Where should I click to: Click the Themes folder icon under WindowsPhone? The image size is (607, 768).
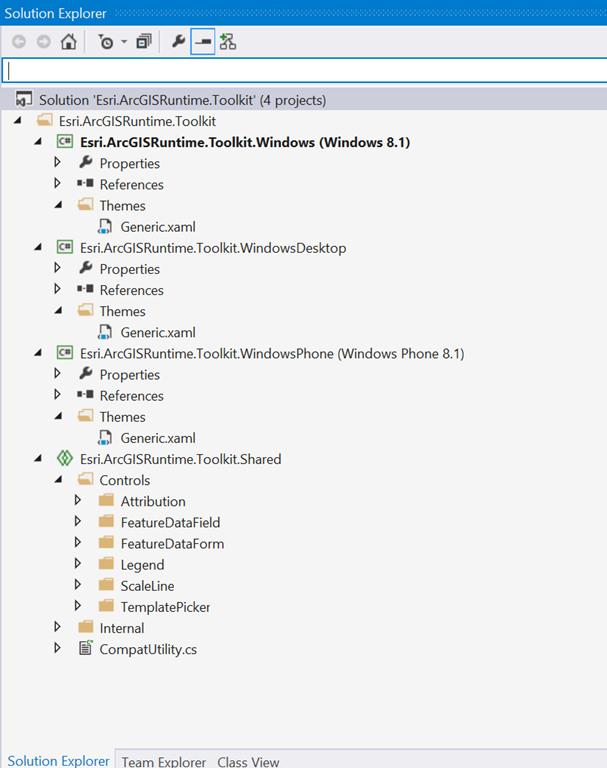pos(85,416)
